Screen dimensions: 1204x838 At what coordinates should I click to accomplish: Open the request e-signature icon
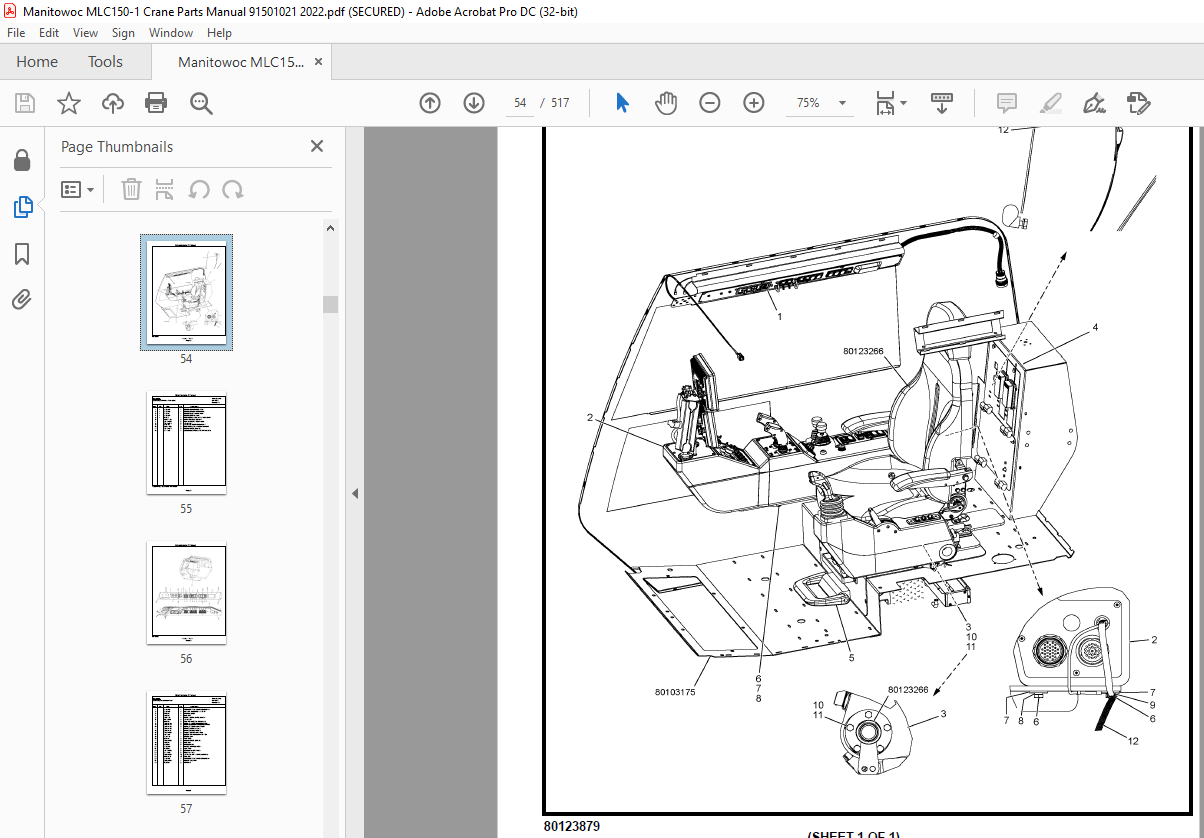(x=1139, y=103)
